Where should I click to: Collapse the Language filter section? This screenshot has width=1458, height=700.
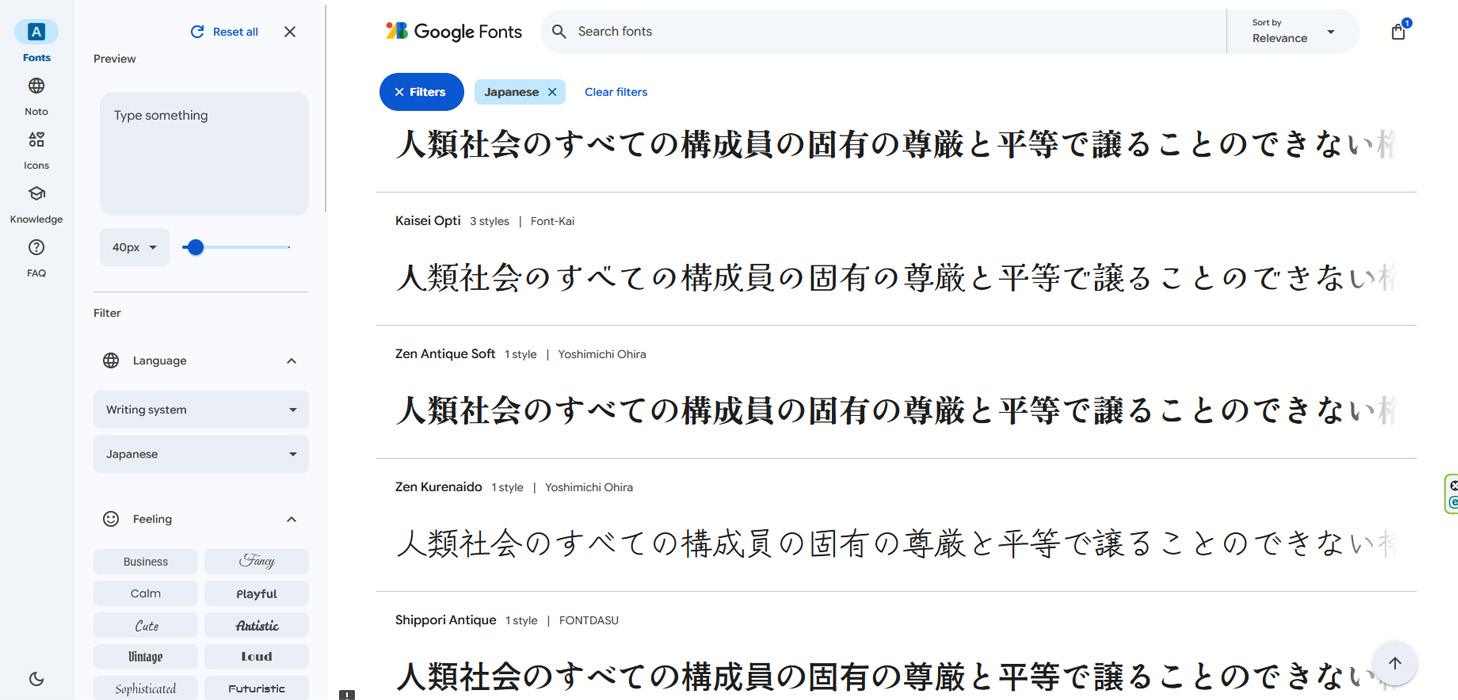pyautogui.click(x=291, y=360)
